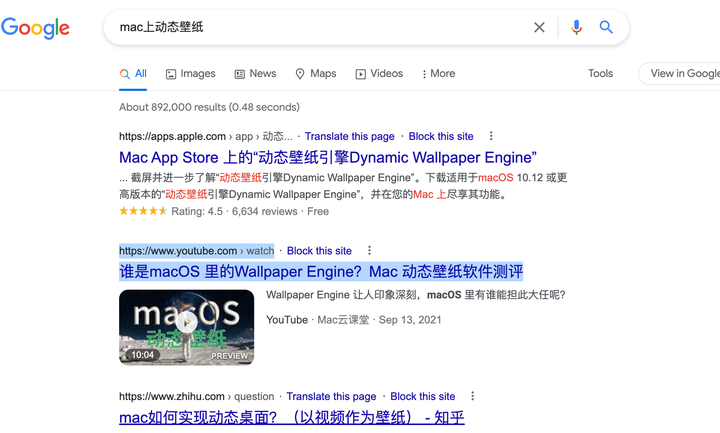Image resolution: width=720 pixels, height=433 pixels.
Task: Select the All tab
Action: [x=133, y=74]
